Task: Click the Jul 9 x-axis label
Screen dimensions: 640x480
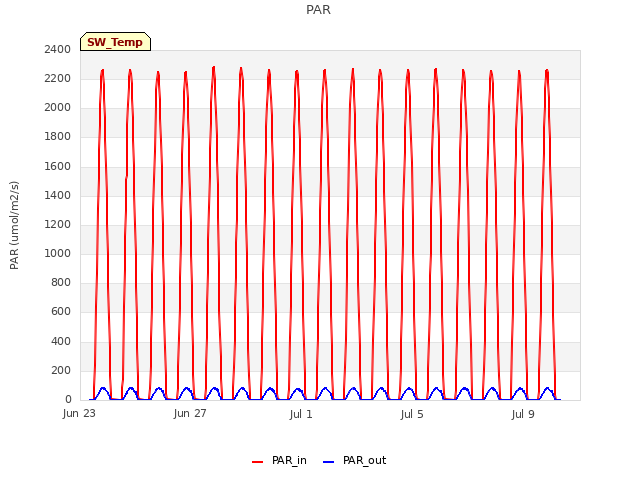Action: (523, 414)
